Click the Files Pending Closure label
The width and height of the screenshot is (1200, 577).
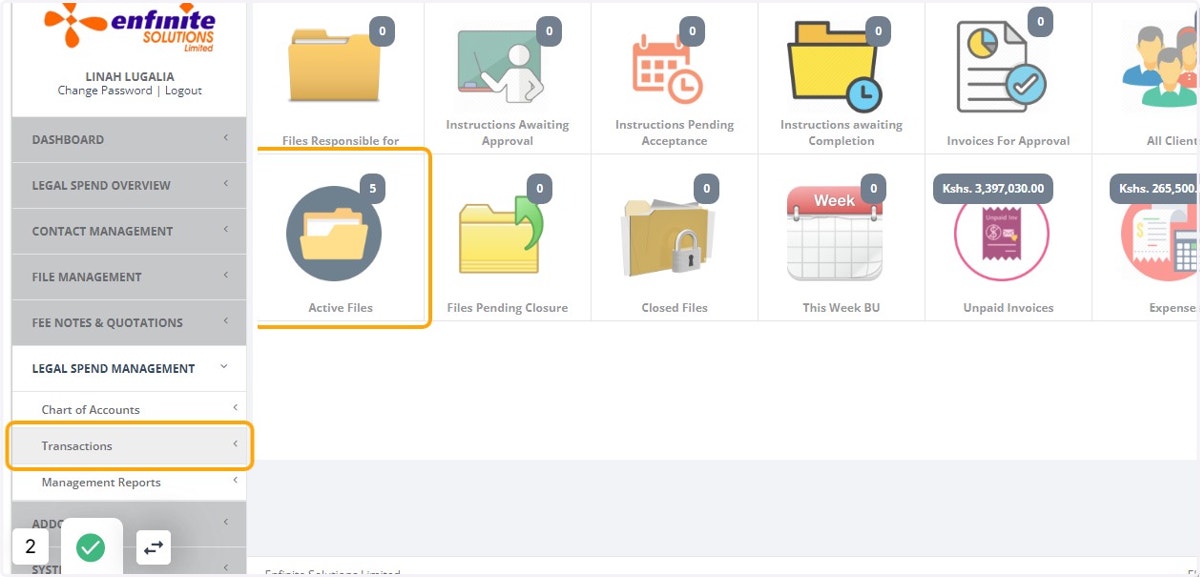[507, 308]
